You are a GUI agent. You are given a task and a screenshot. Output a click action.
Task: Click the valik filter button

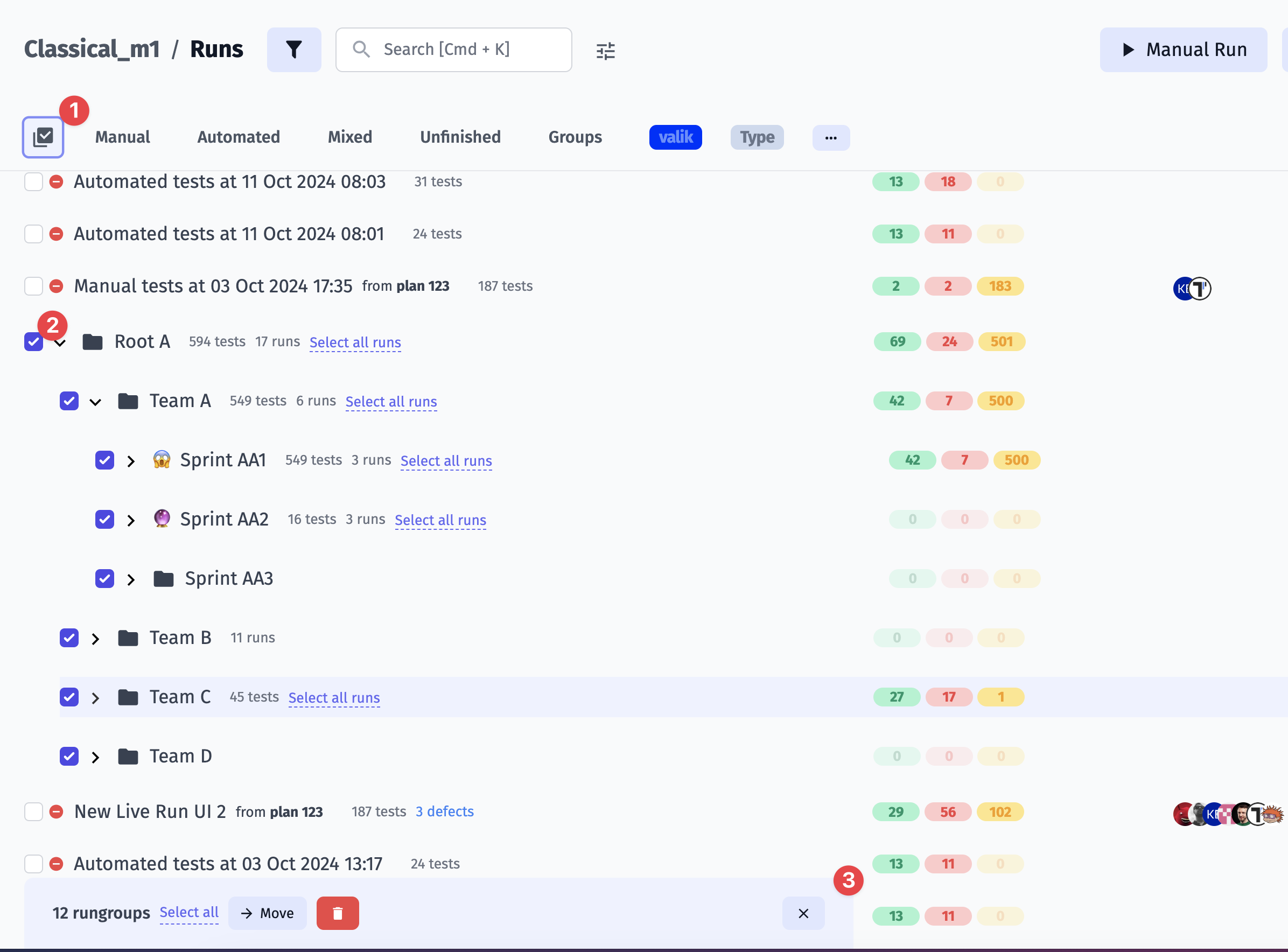pos(677,137)
